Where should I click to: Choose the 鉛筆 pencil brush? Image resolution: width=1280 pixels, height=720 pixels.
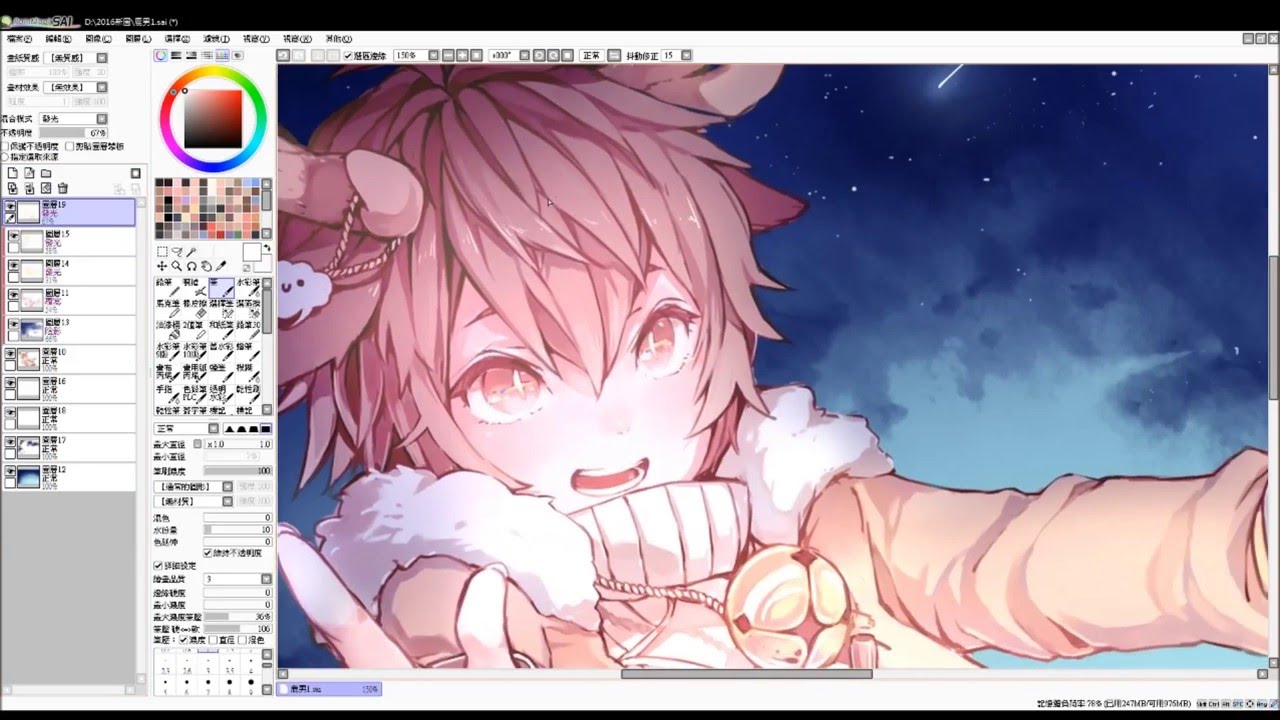click(167, 287)
